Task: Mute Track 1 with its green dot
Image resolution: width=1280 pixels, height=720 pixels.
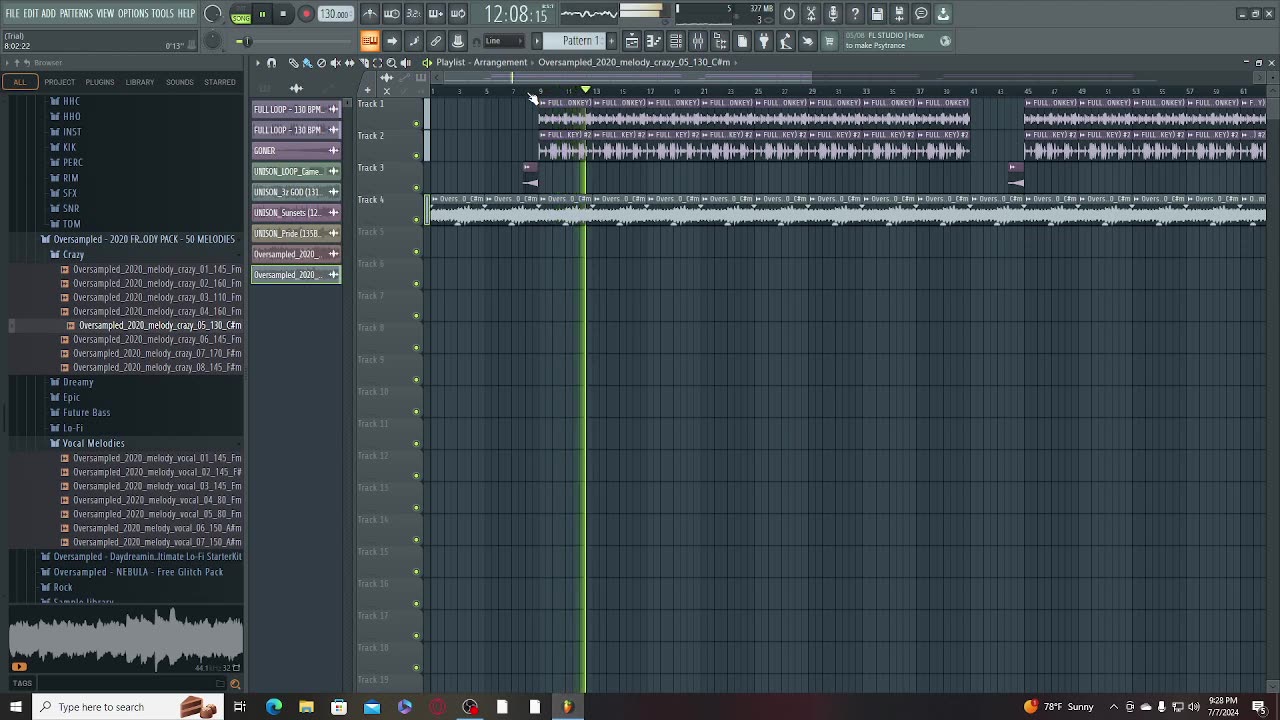Action: click(416, 124)
